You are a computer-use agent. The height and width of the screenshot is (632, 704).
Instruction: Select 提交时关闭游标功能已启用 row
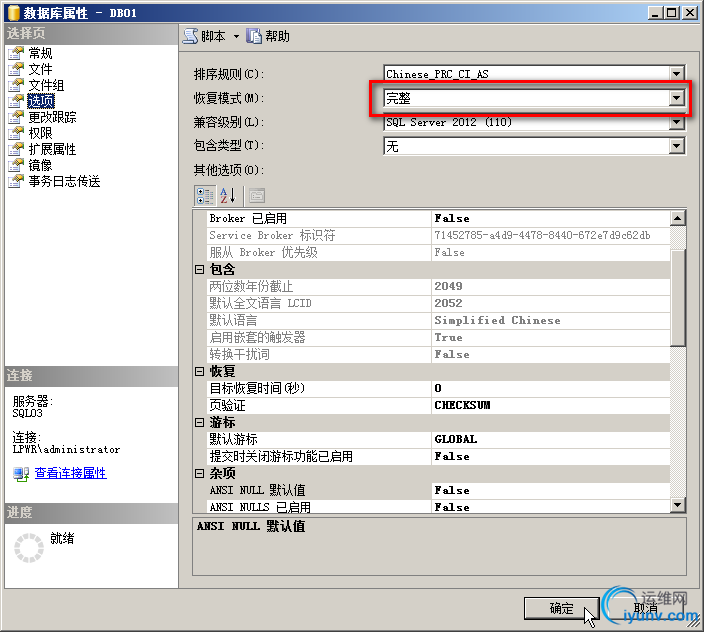click(x=438, y=456)
